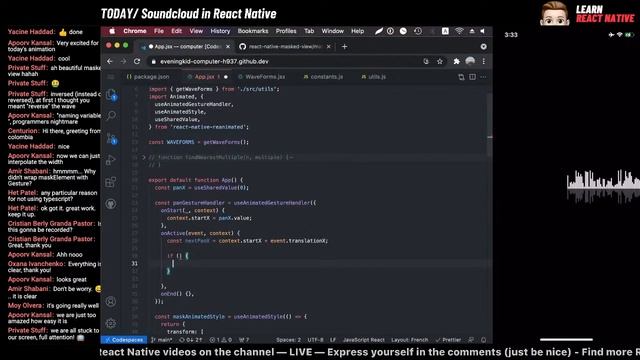
Task: Switch to the package.json editor tab
Action: (x=148, y=77)
